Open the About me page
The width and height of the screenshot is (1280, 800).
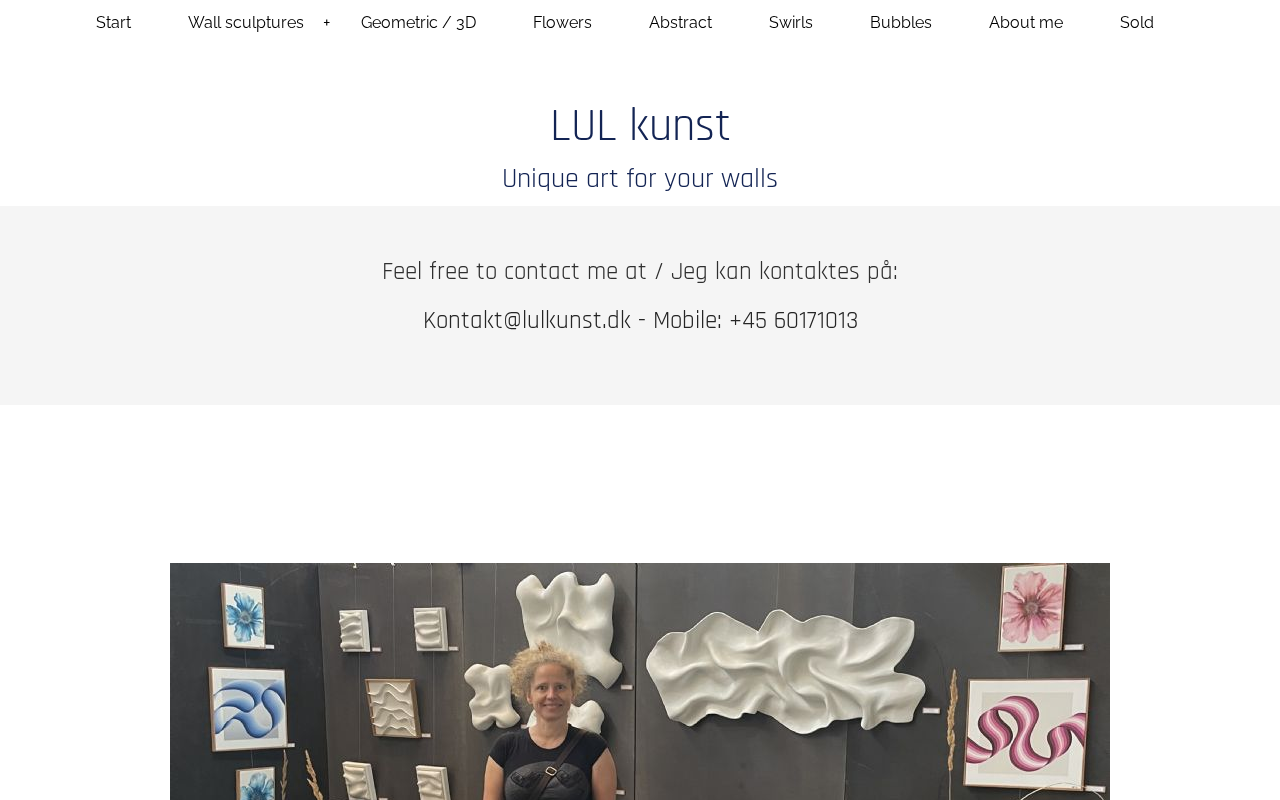point(1026,23)
